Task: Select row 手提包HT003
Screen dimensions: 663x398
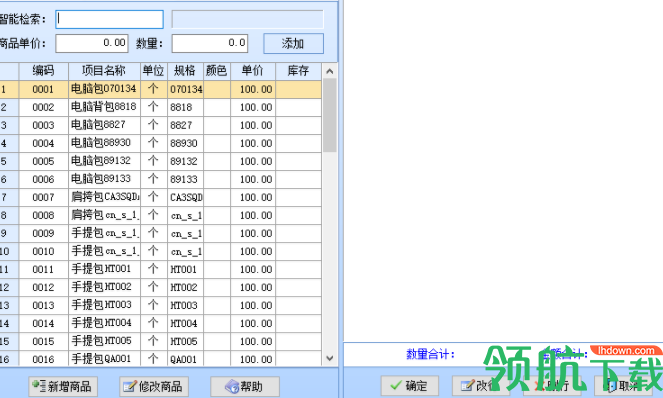Action: (161, 305)
